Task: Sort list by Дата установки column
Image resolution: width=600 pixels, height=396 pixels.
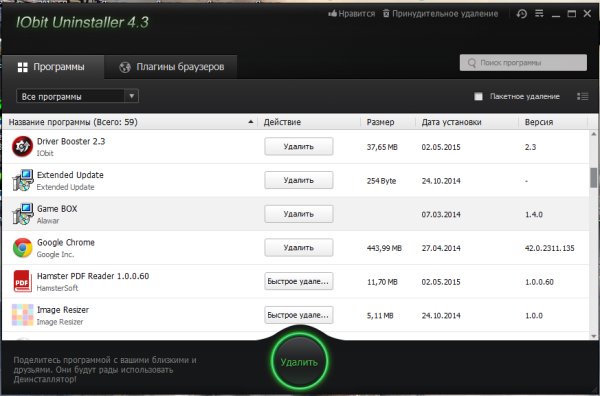Action: (x=466, y=122)
